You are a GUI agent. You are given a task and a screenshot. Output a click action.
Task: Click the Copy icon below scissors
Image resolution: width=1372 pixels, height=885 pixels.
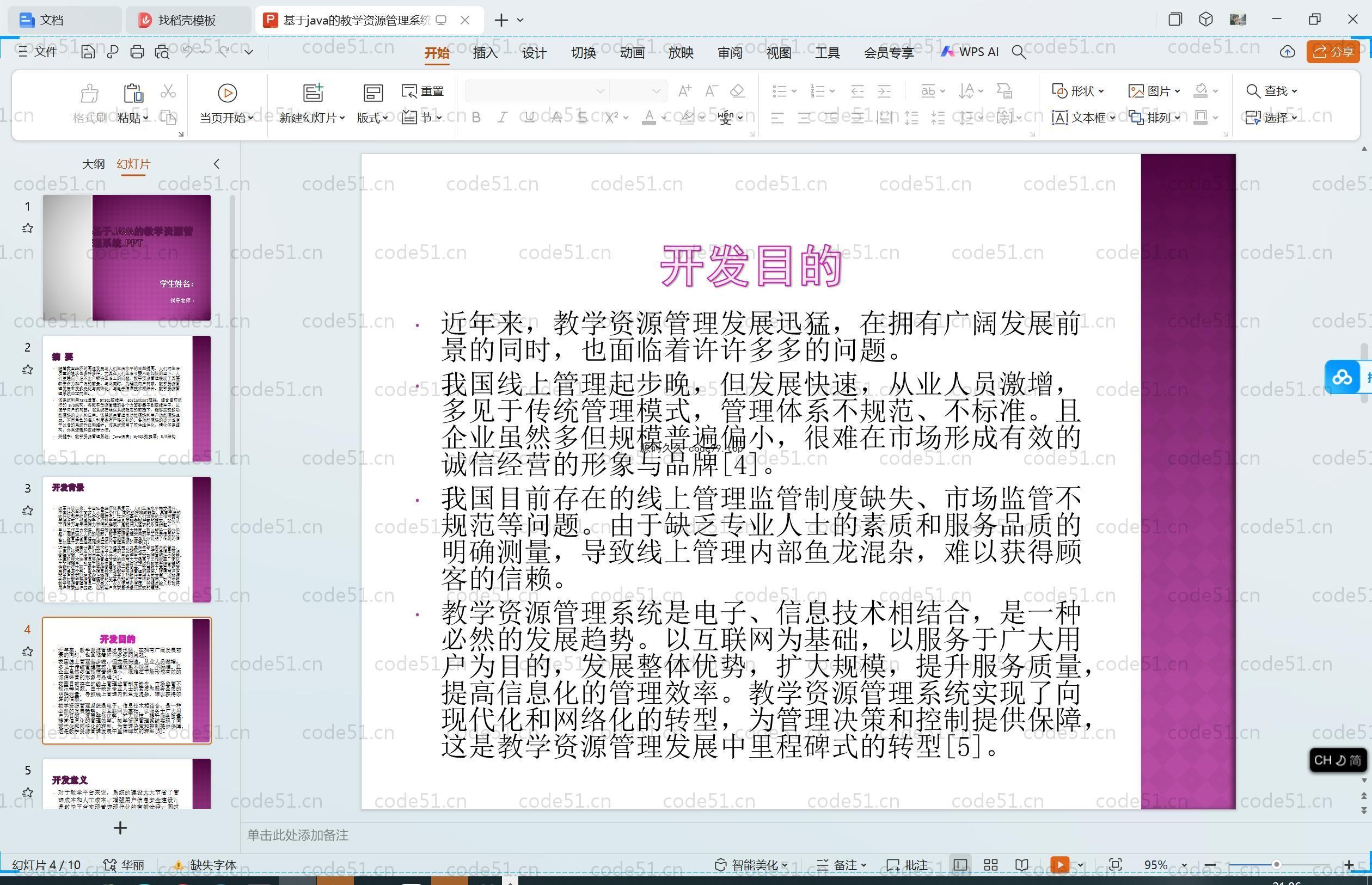[x=168, y=118]
